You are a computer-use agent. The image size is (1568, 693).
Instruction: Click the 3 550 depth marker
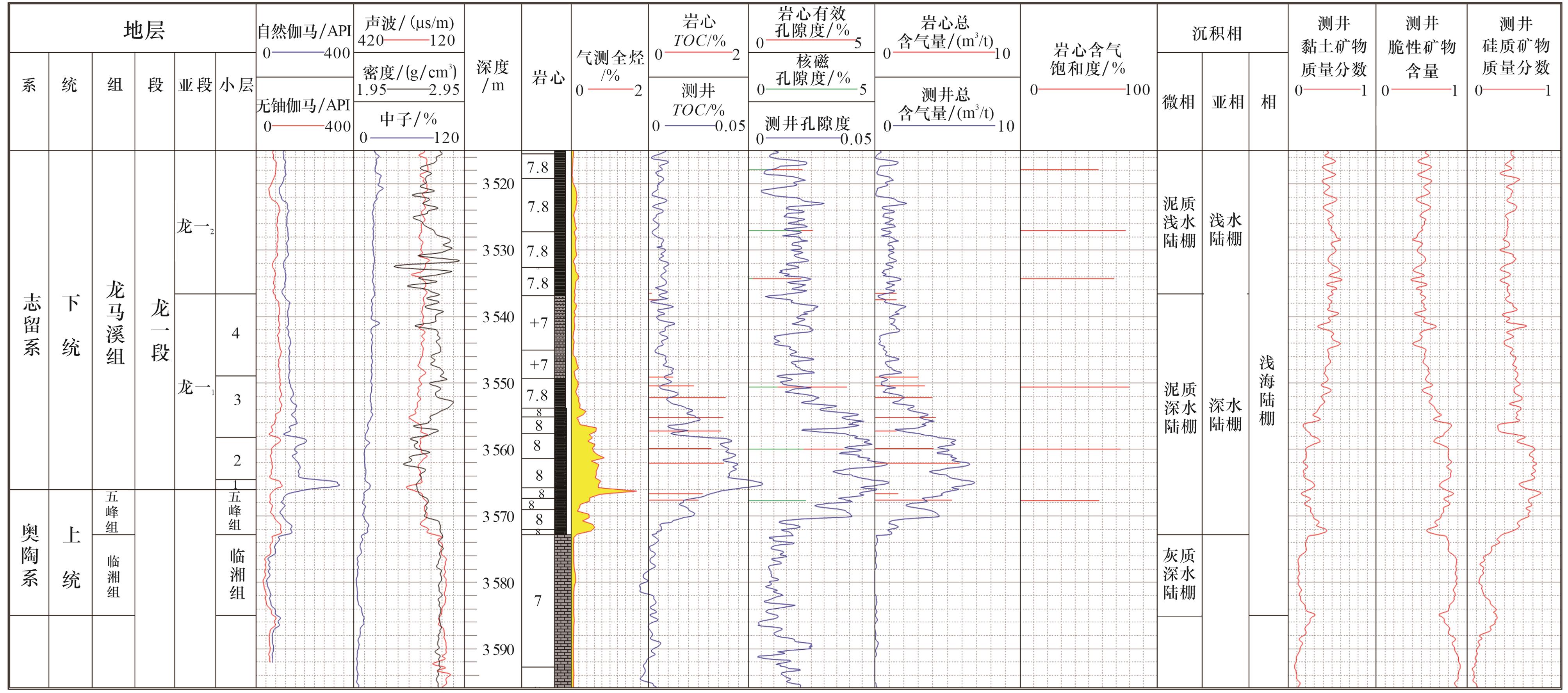tap(498, 384)
